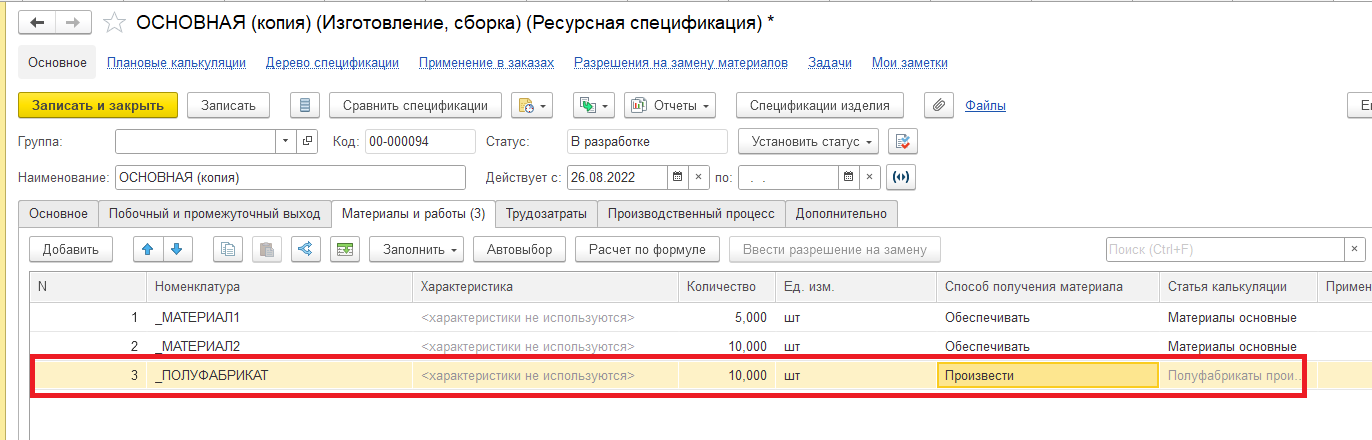Open the create-based-on document icon dropdown
The width and height of the screenshot is (1372, 440).
tap(531, 105)
